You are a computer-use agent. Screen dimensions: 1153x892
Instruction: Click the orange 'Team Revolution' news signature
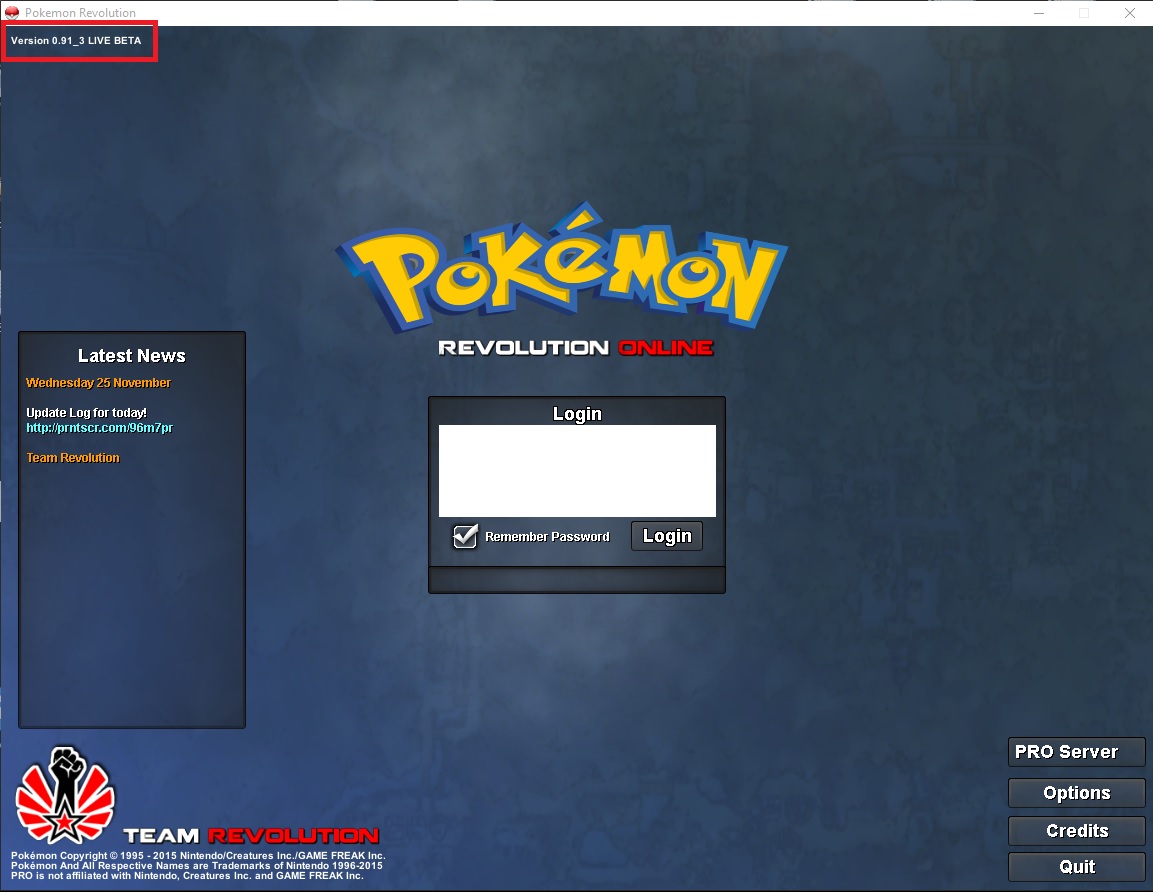[73, 457]
